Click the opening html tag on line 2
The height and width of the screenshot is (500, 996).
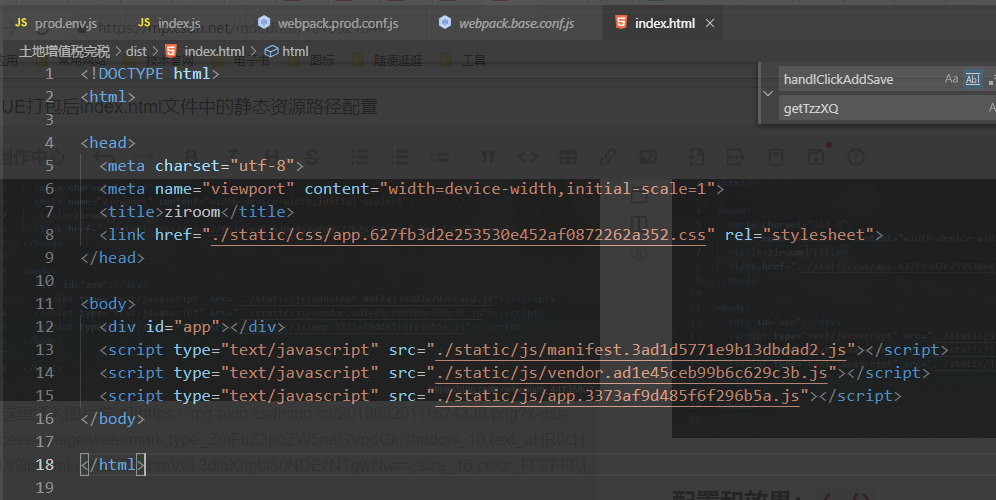[x=108, y=97]
